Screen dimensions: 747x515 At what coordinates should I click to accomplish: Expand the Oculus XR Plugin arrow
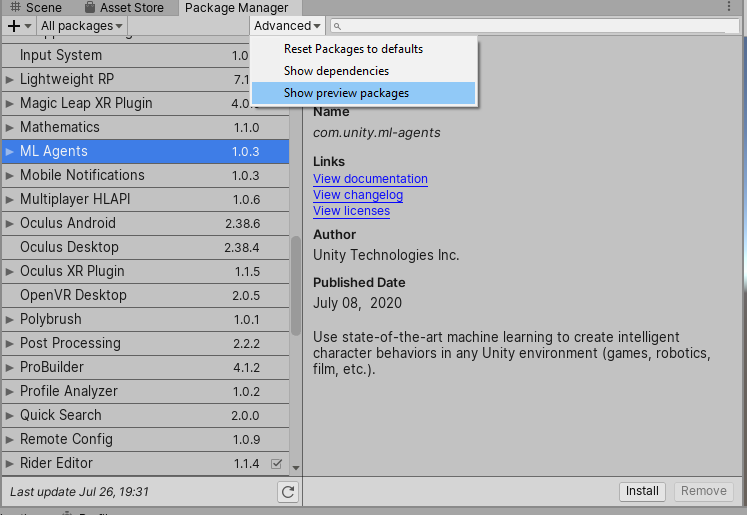pos(10,272)
